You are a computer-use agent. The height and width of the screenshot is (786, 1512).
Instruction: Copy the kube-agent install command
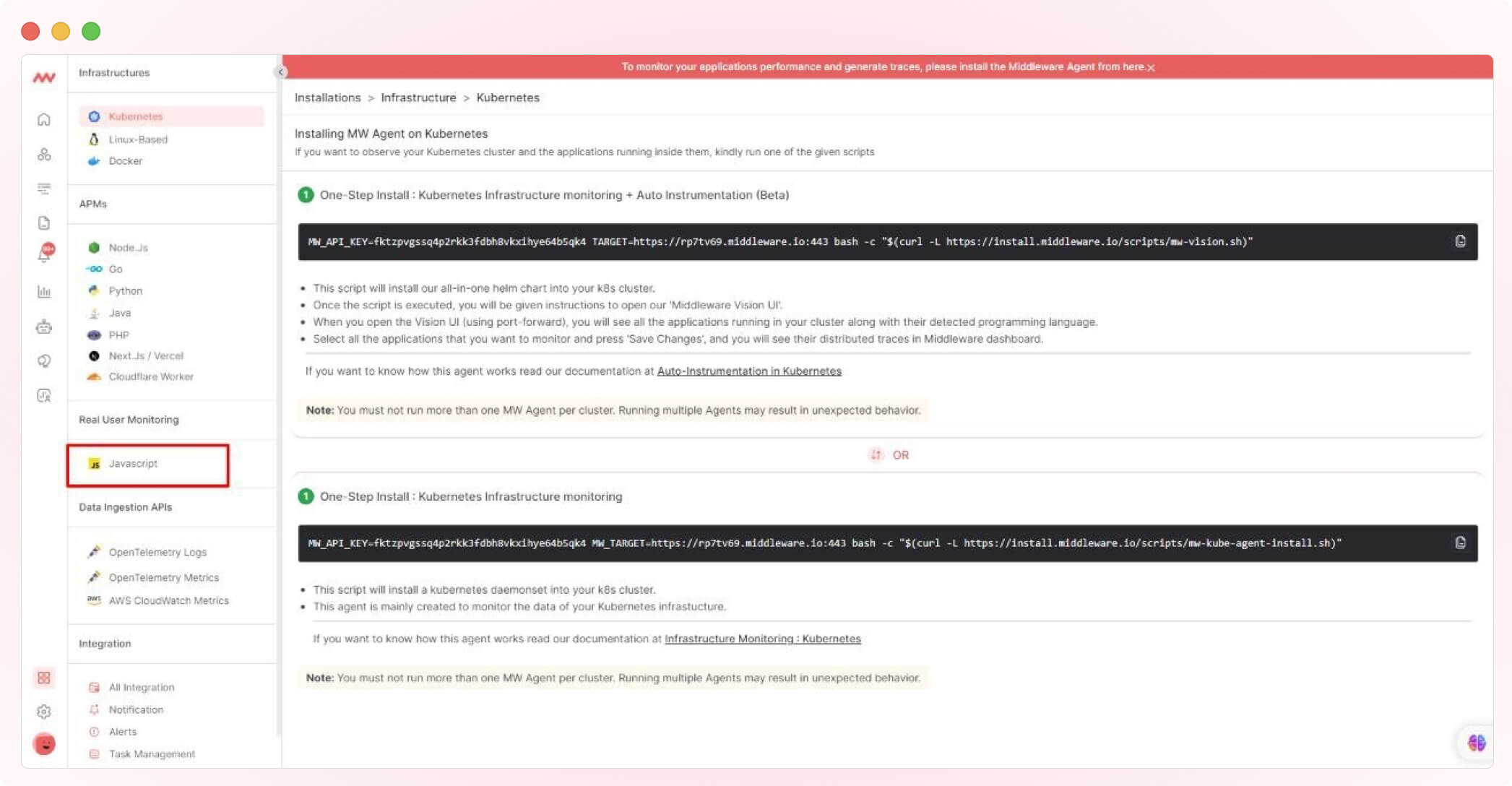click(x=1460, y=543)
